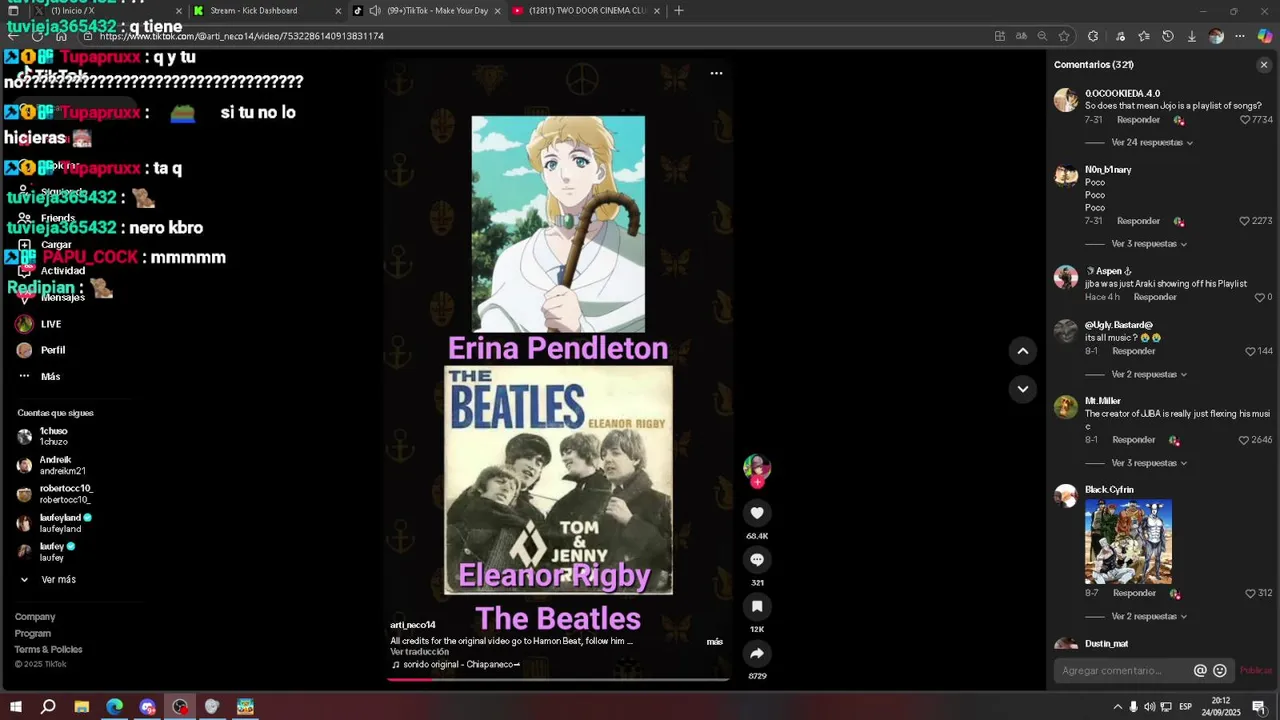The width and height of the screenshot is (1280, 720).
Task: Open Terms & Policies footer link
Action: tap(48, 650)
